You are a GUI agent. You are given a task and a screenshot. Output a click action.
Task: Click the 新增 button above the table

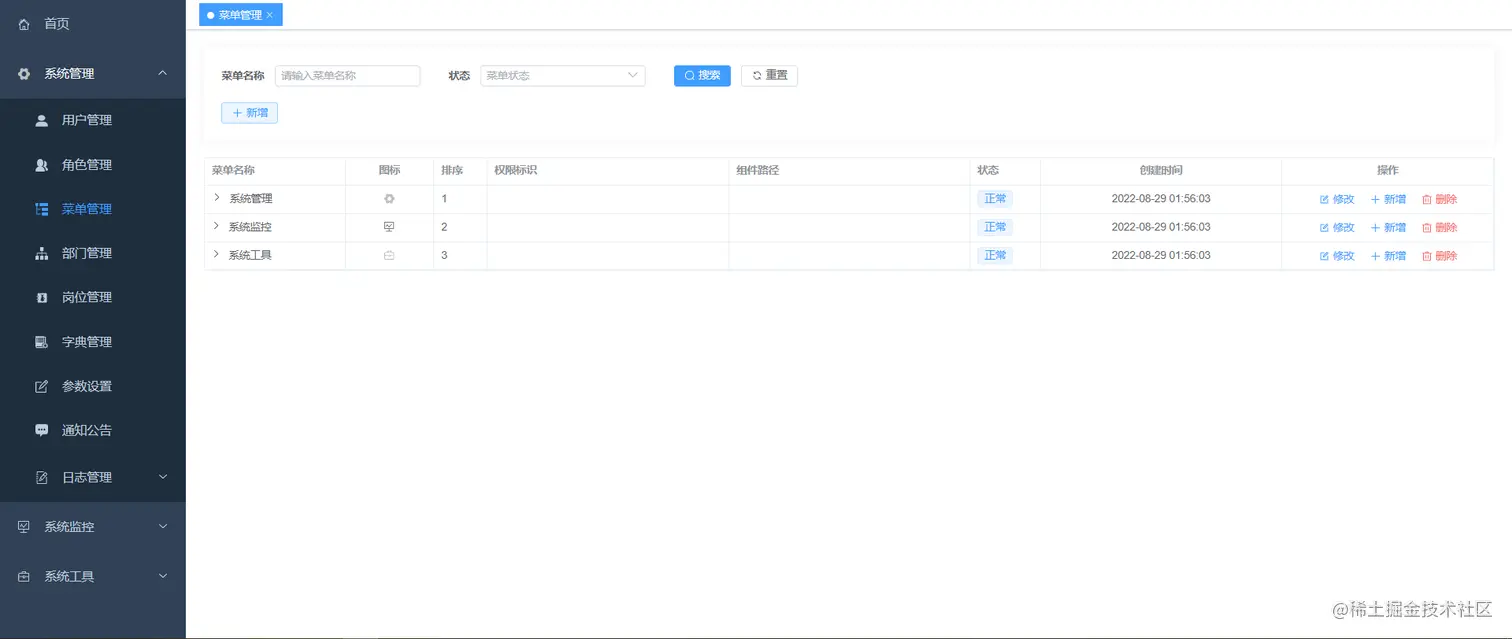(x=249, y=113)
